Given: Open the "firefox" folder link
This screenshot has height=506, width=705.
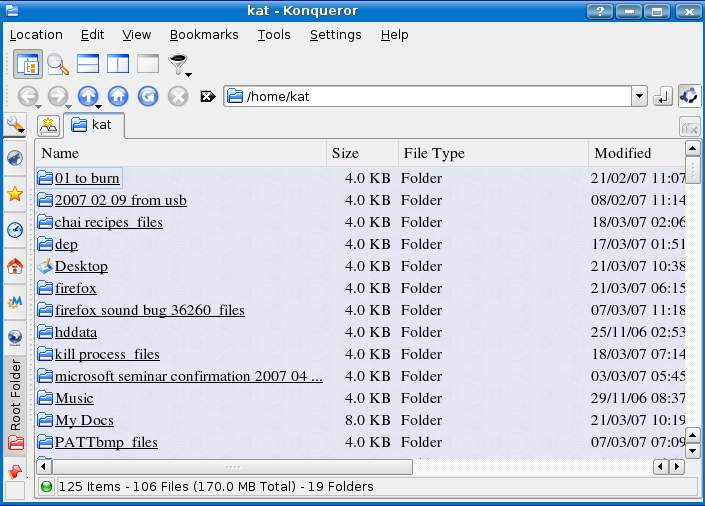Looking at the screenshot, I should 76,288.
